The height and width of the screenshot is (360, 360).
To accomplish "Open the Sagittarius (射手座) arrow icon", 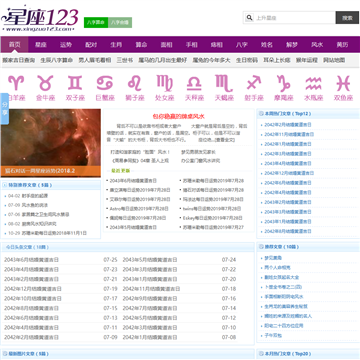I will click(x=254, y=83).
